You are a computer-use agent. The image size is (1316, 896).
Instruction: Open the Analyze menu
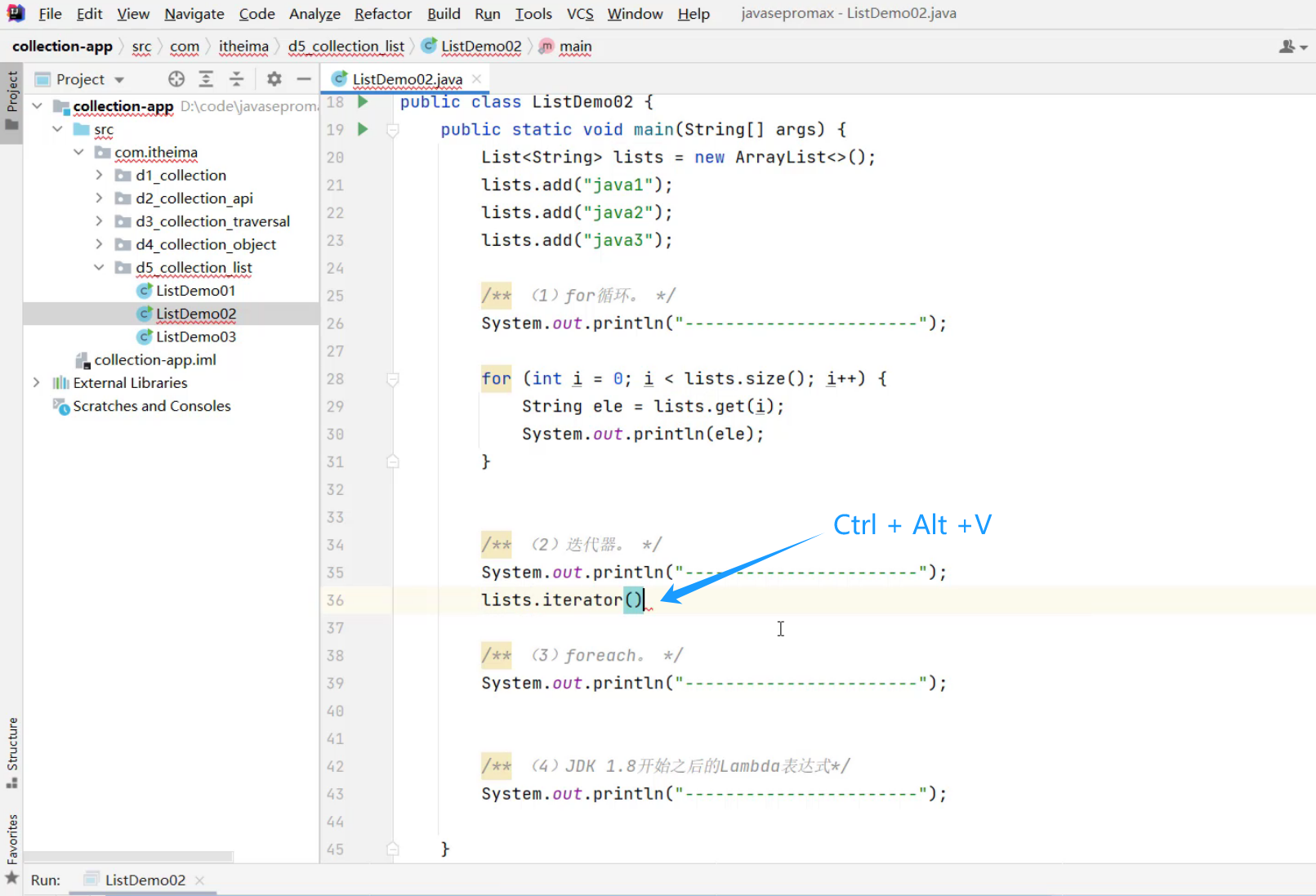(x=315, y=14)
